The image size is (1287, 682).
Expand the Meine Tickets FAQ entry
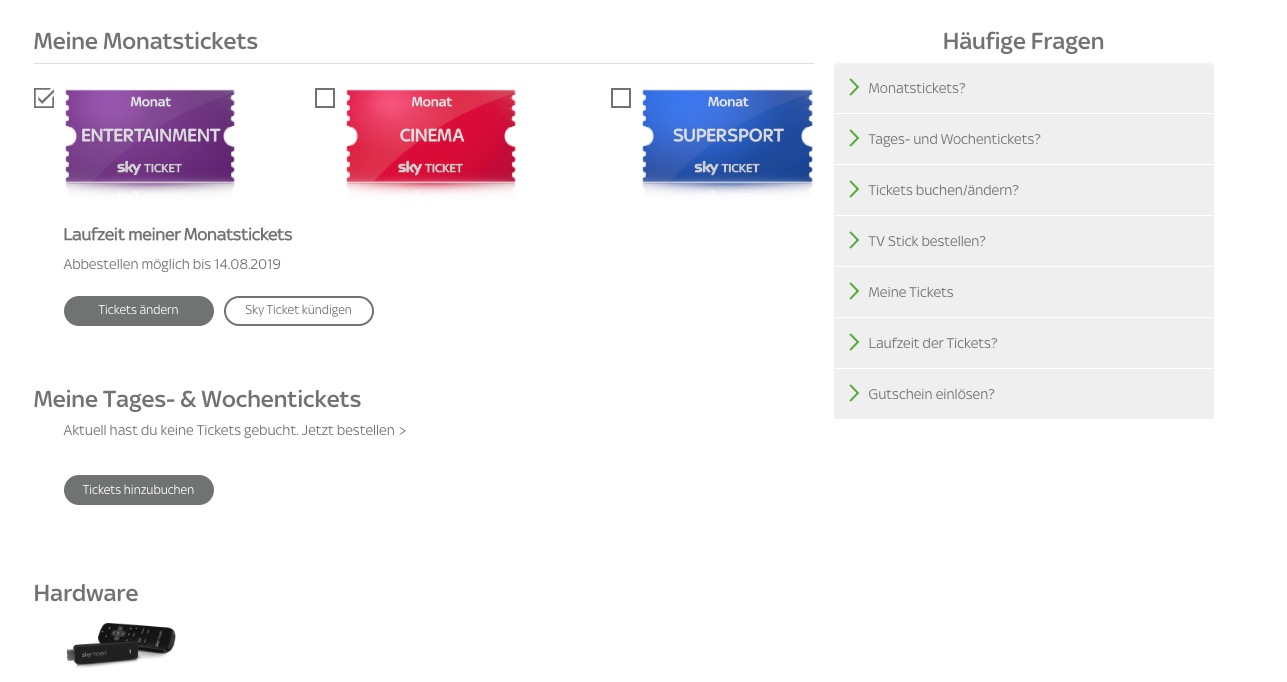[911, 292]
